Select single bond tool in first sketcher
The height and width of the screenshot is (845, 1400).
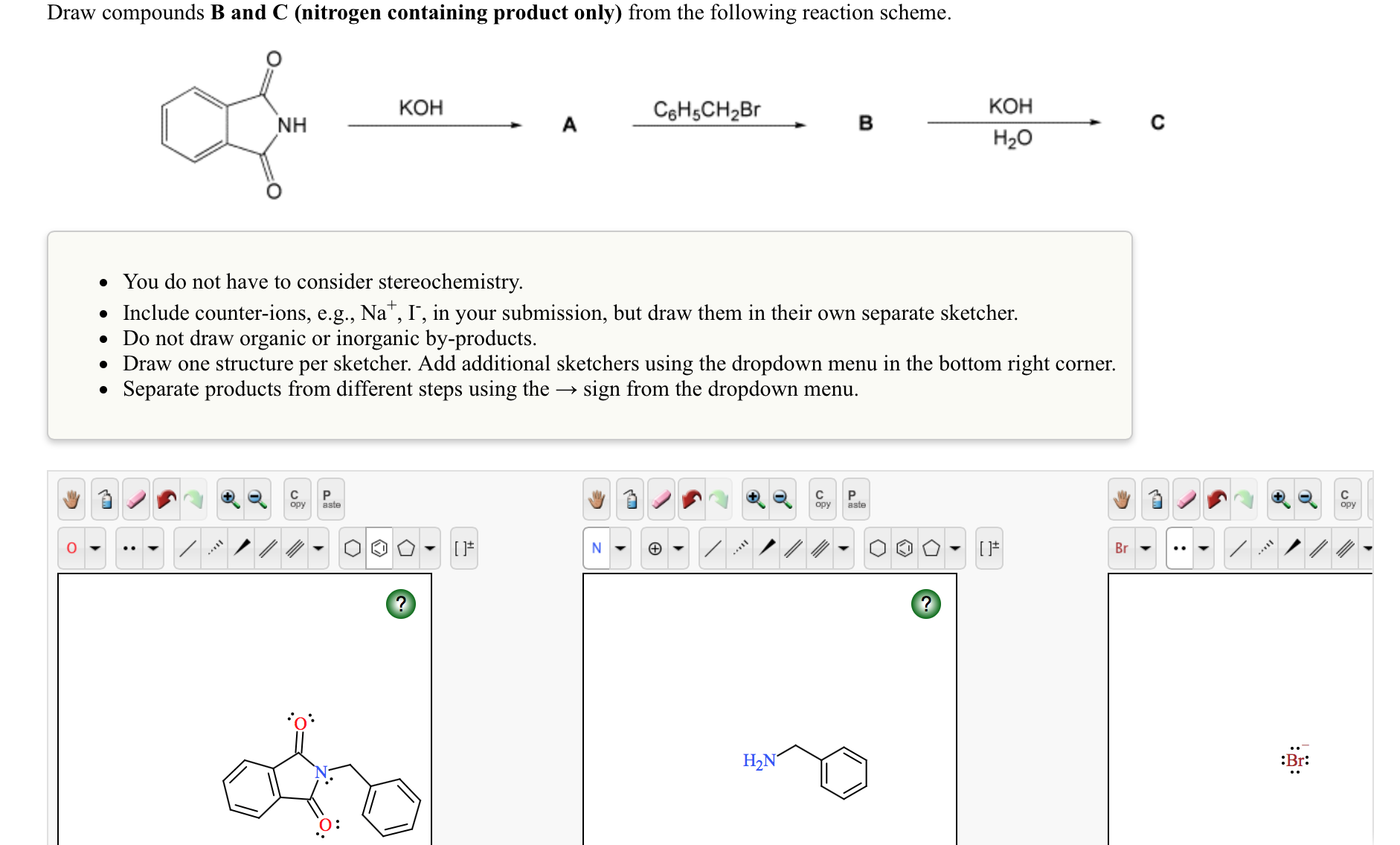[x=188, y=548]
